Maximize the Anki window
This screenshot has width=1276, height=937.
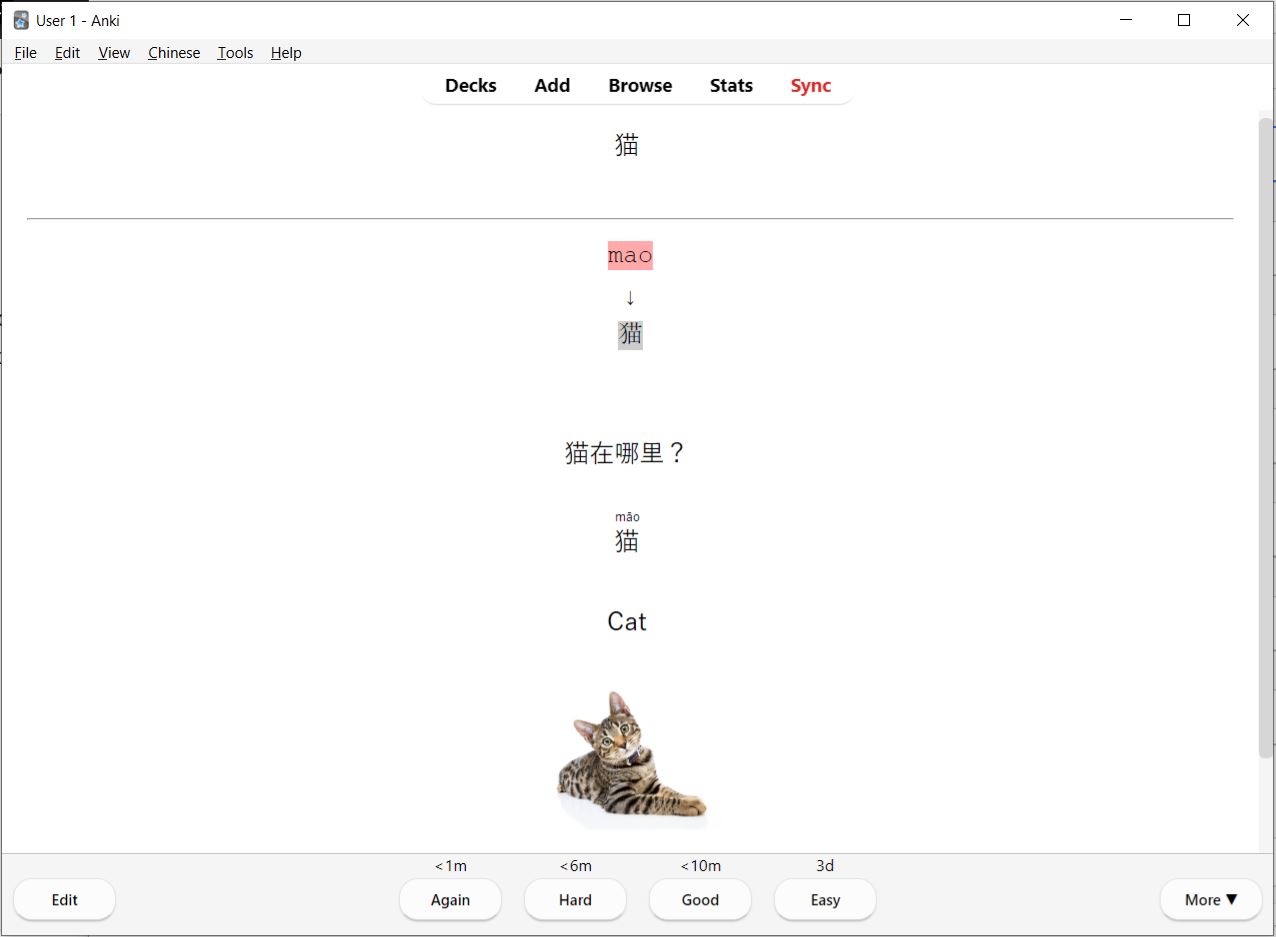1184,20
